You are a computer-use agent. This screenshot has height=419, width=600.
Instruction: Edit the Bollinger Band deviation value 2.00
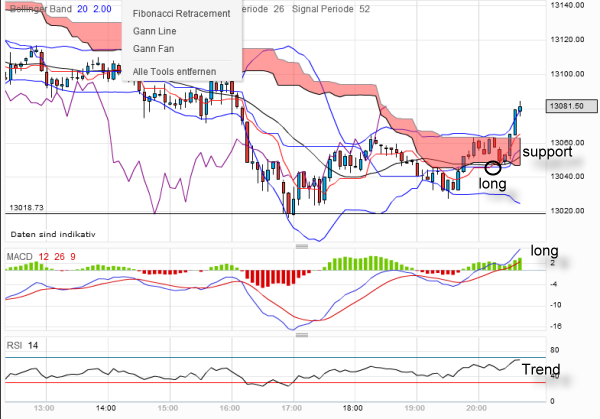point(103,9)
